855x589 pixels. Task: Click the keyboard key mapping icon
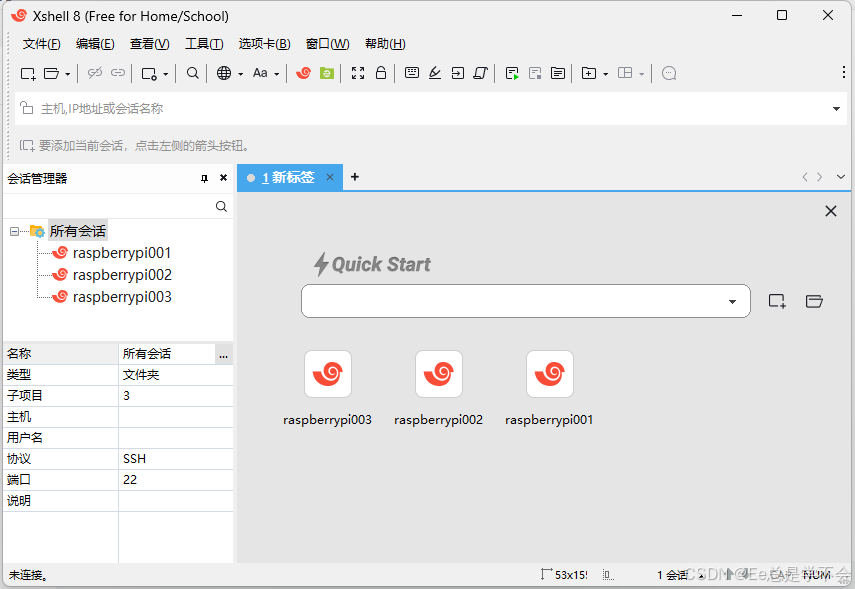pos(412,73)
